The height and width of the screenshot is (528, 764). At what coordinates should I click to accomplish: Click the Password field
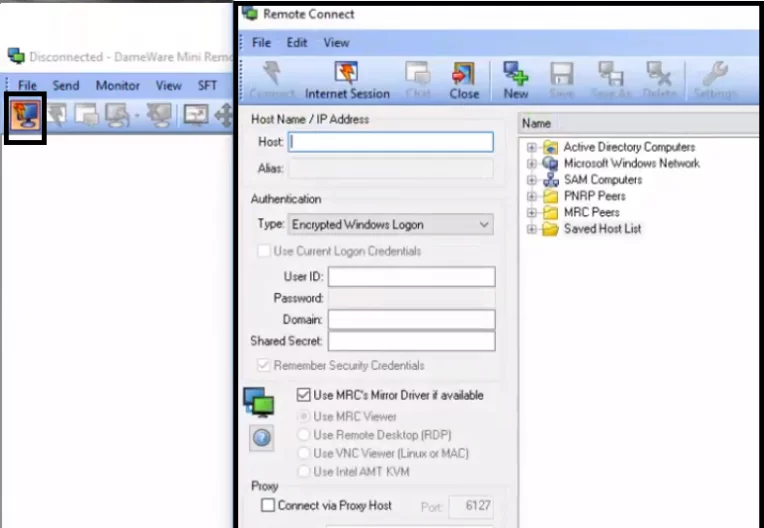(x=411, y=298)
